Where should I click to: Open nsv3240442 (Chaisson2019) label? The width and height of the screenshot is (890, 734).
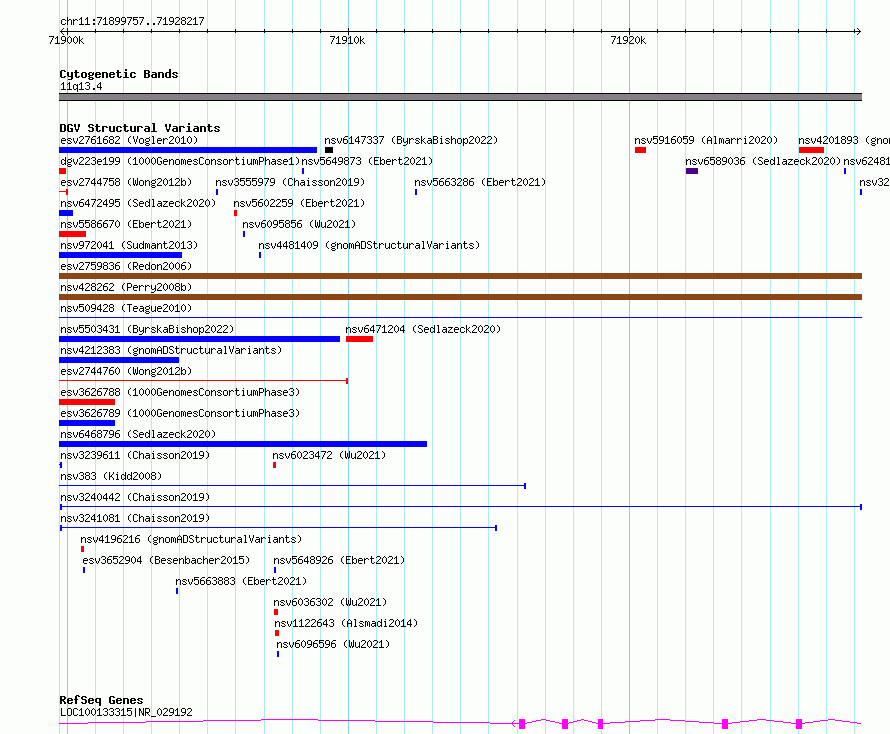(x=135, y=497)
